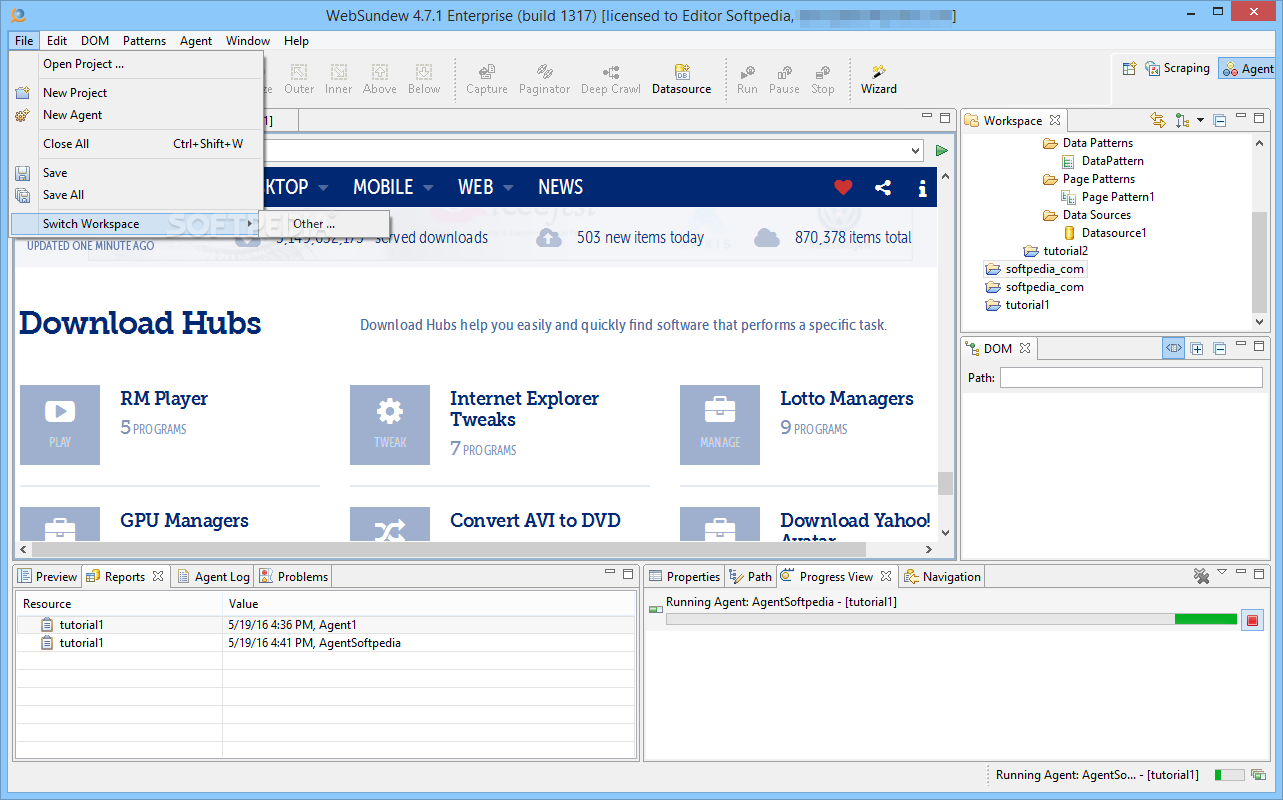Click the share icon on web page
1283x800 pixels.
click(x=883, y=187)
